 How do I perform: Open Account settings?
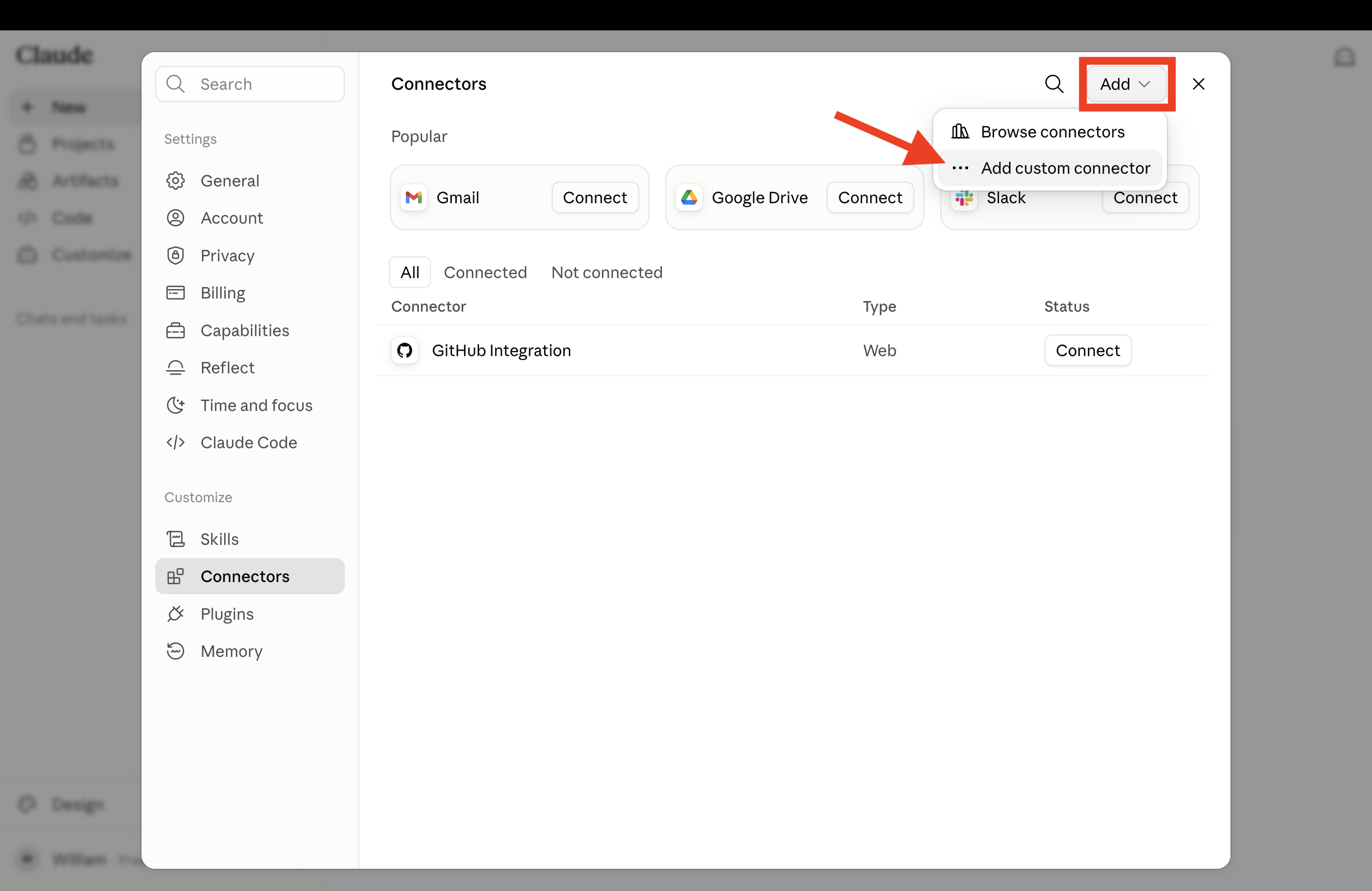point(250,218)
